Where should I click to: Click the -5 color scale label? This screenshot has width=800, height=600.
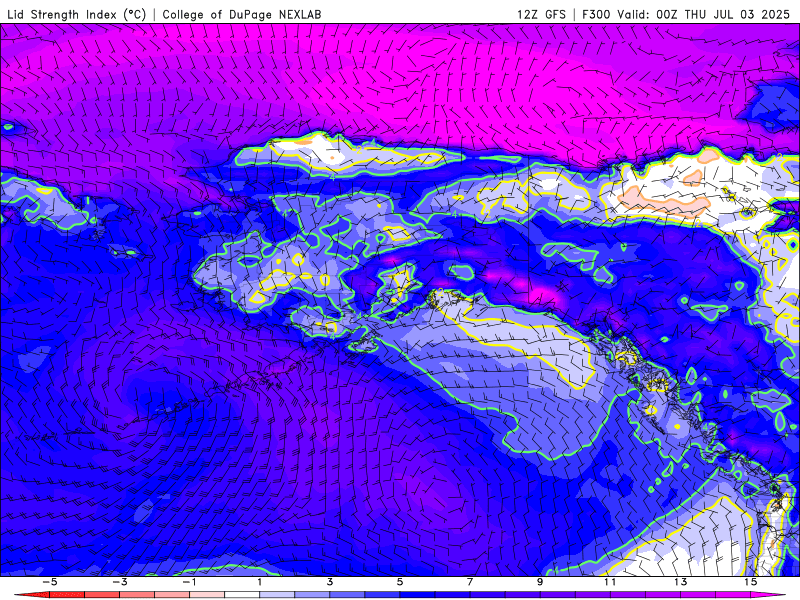pyautogui.click(x=49, y=582)
